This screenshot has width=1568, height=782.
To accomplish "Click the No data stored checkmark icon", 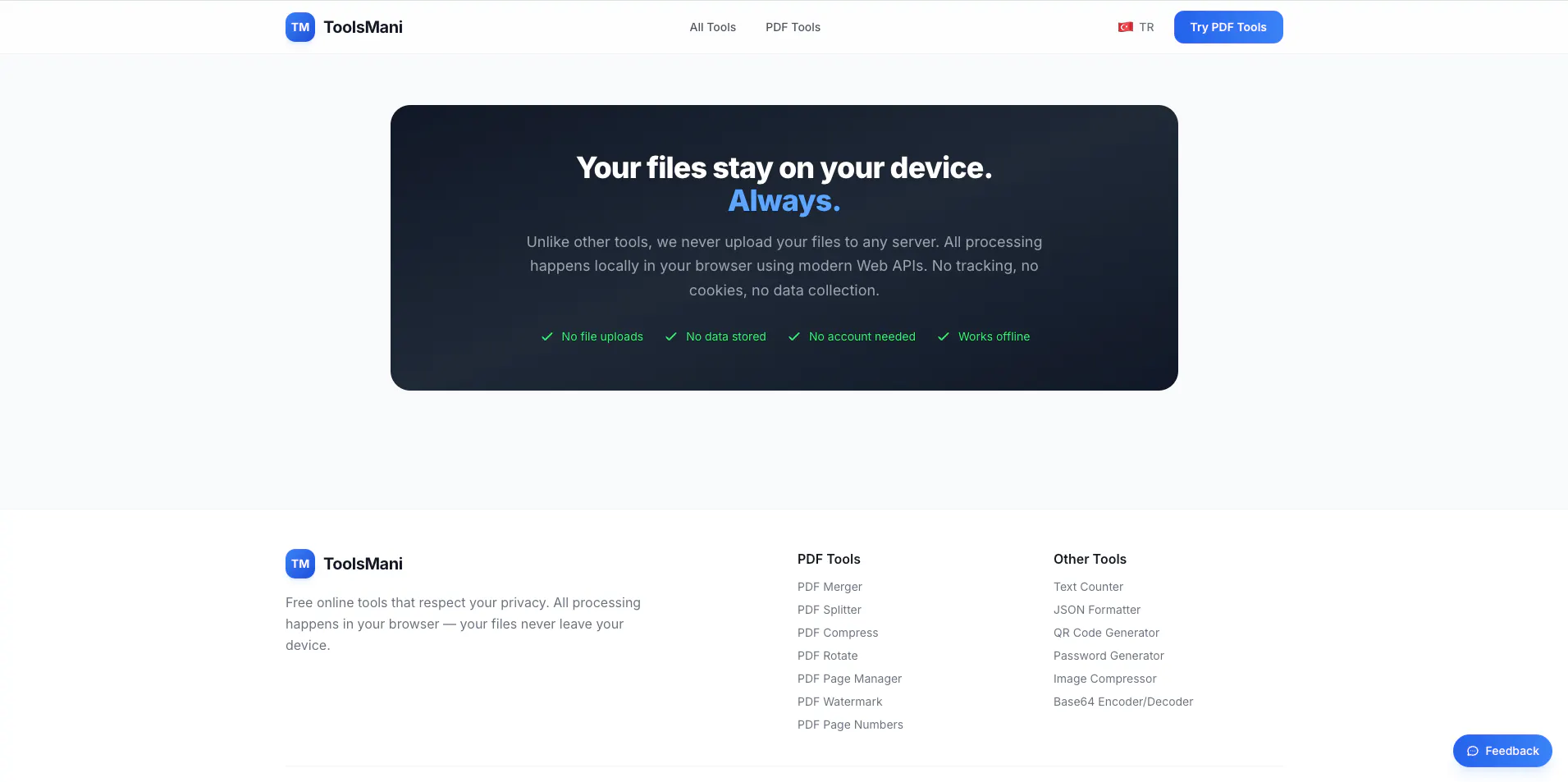I will 671,336.
